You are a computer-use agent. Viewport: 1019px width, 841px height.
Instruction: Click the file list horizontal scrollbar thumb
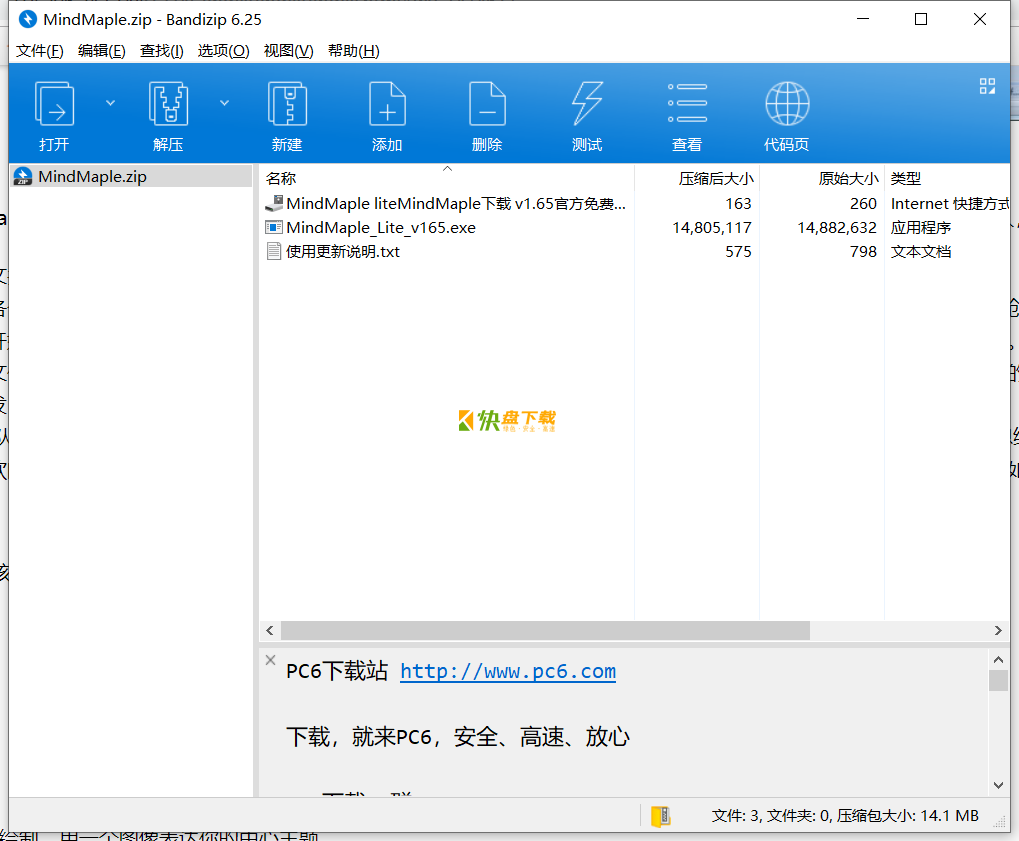point(545,630)
